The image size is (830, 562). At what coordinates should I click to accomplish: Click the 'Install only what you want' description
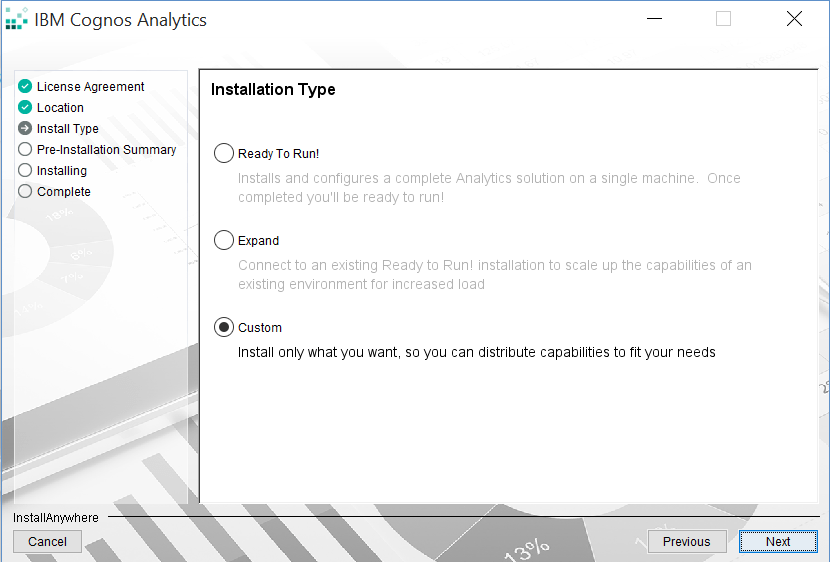(476, 352)
